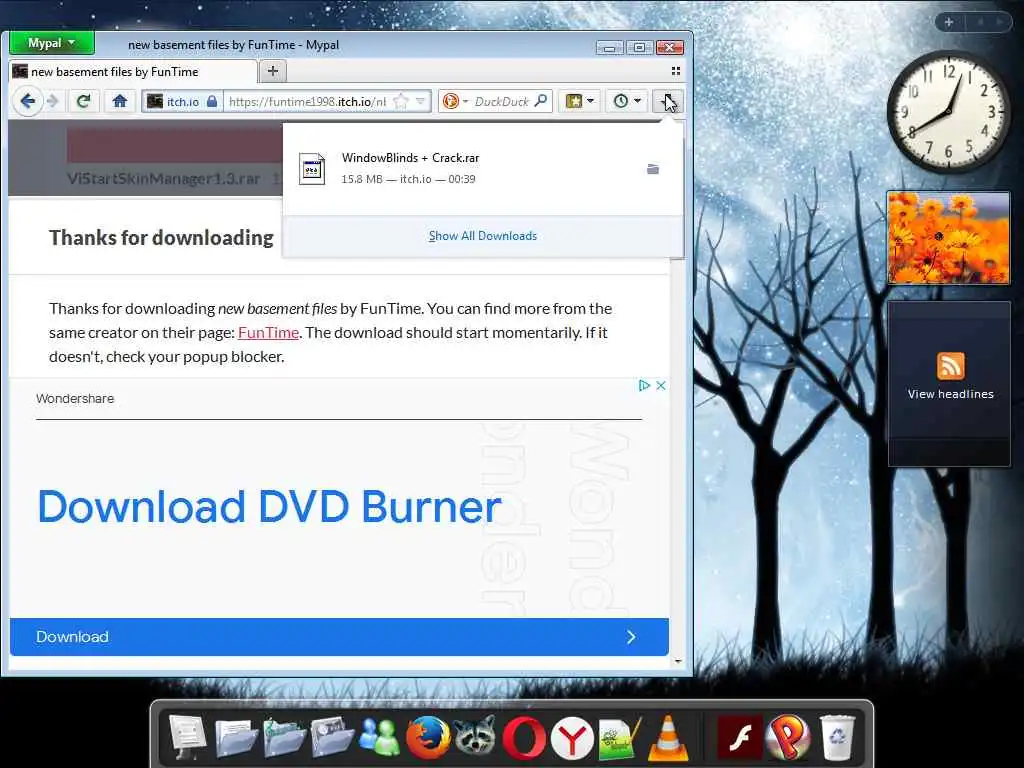Click the page scrollbar down arrow

point(678,662)
